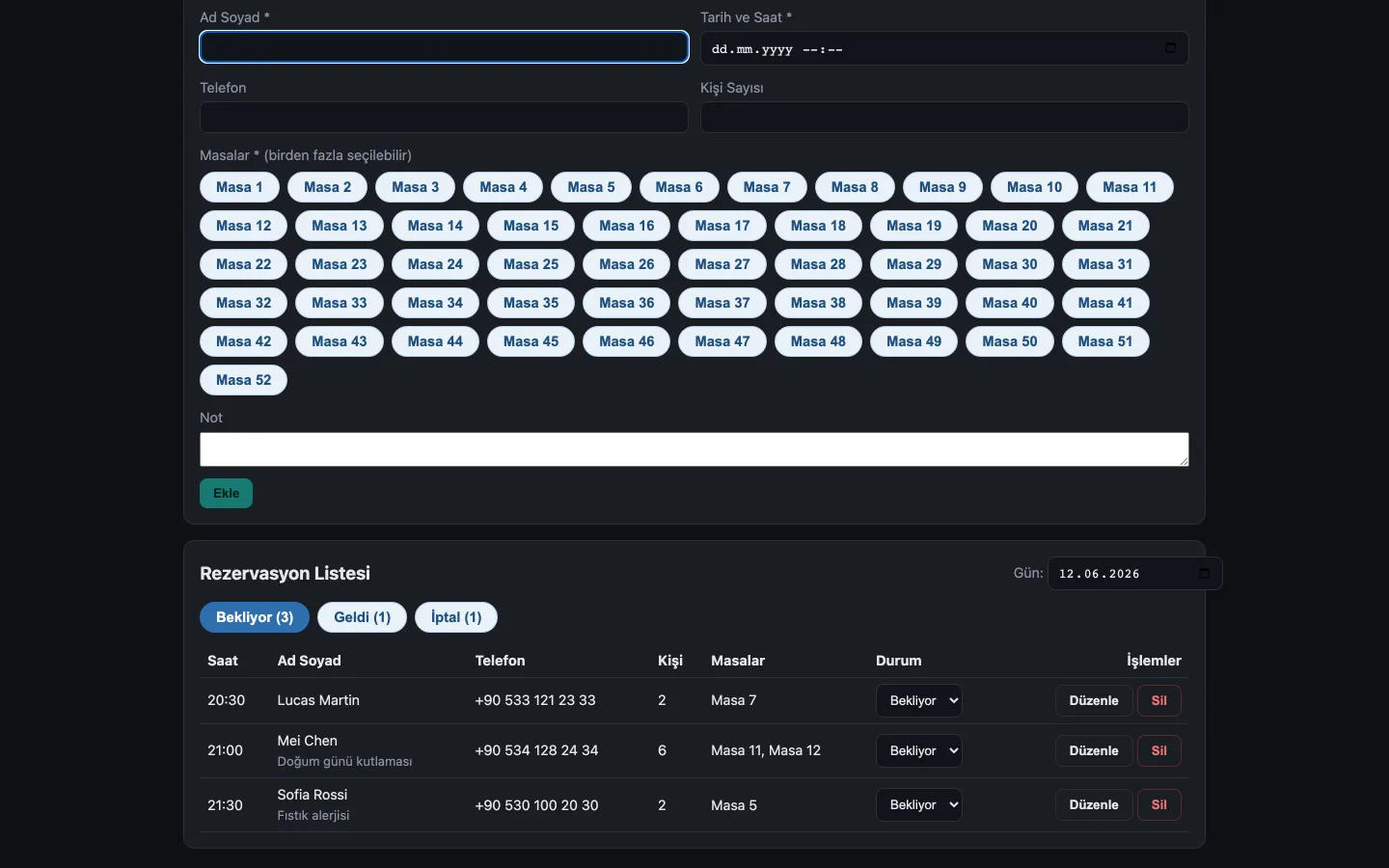Select Masa 11 table chip

pyautogui.click(x=1130, y=187)
